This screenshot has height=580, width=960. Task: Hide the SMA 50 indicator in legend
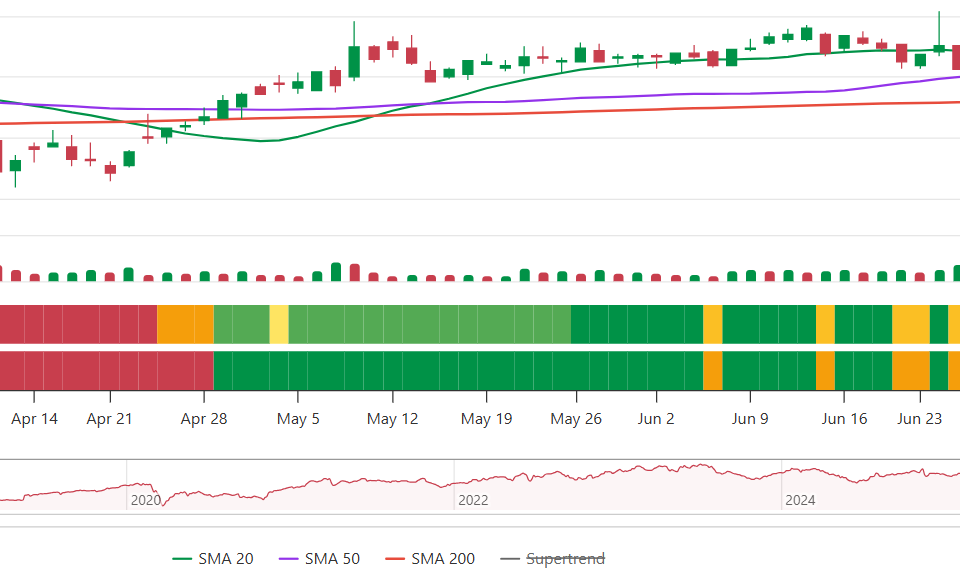tap(319, 559)
